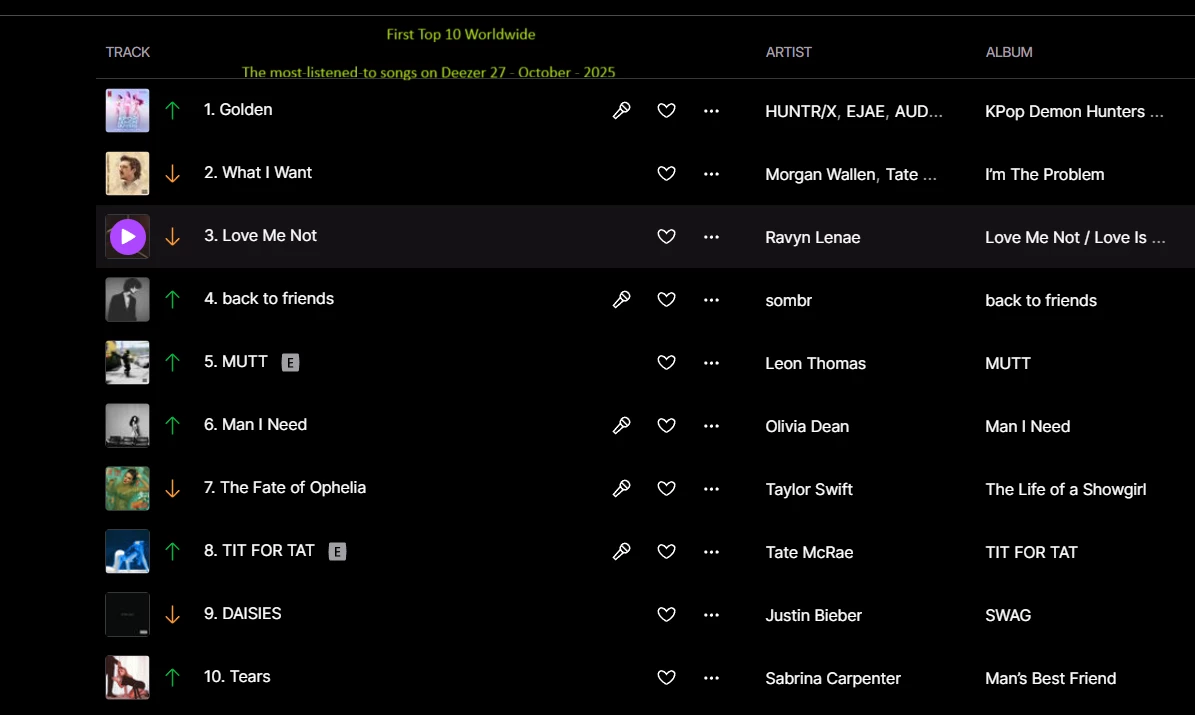Expand options menu for Tears
Image resolution: width=1195 pixels, height=715 pixels.
[711, 678]
